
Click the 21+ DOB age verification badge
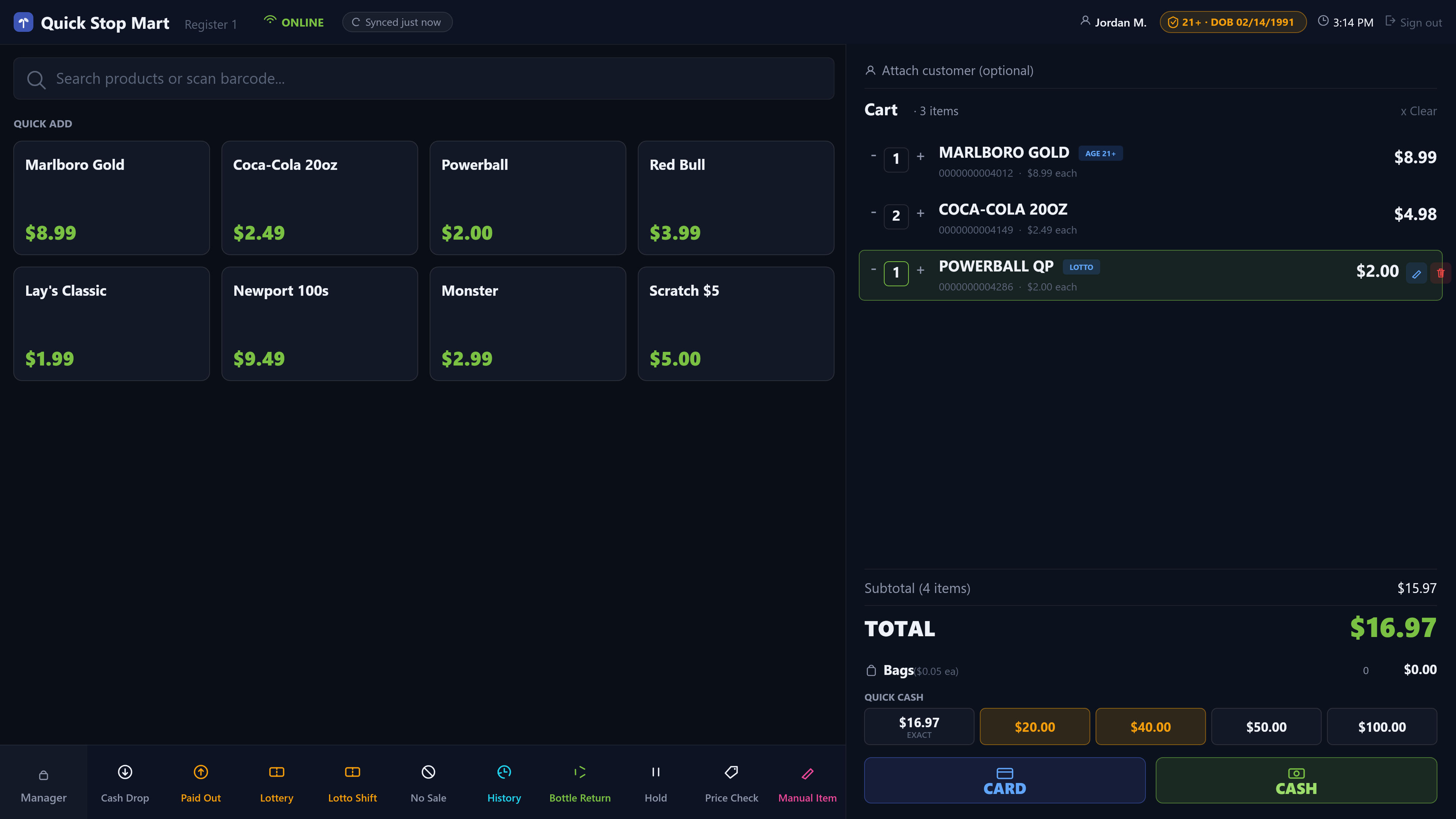1233,22
